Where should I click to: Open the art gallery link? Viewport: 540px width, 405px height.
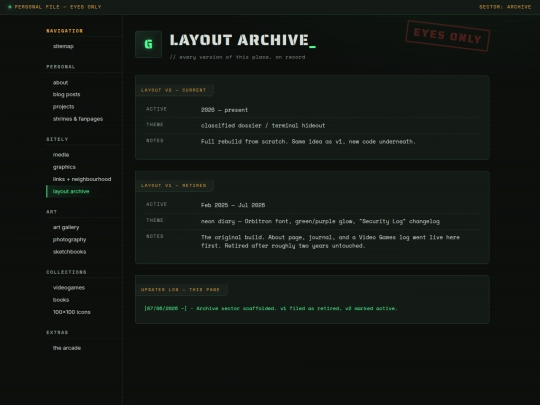point(66,227)
